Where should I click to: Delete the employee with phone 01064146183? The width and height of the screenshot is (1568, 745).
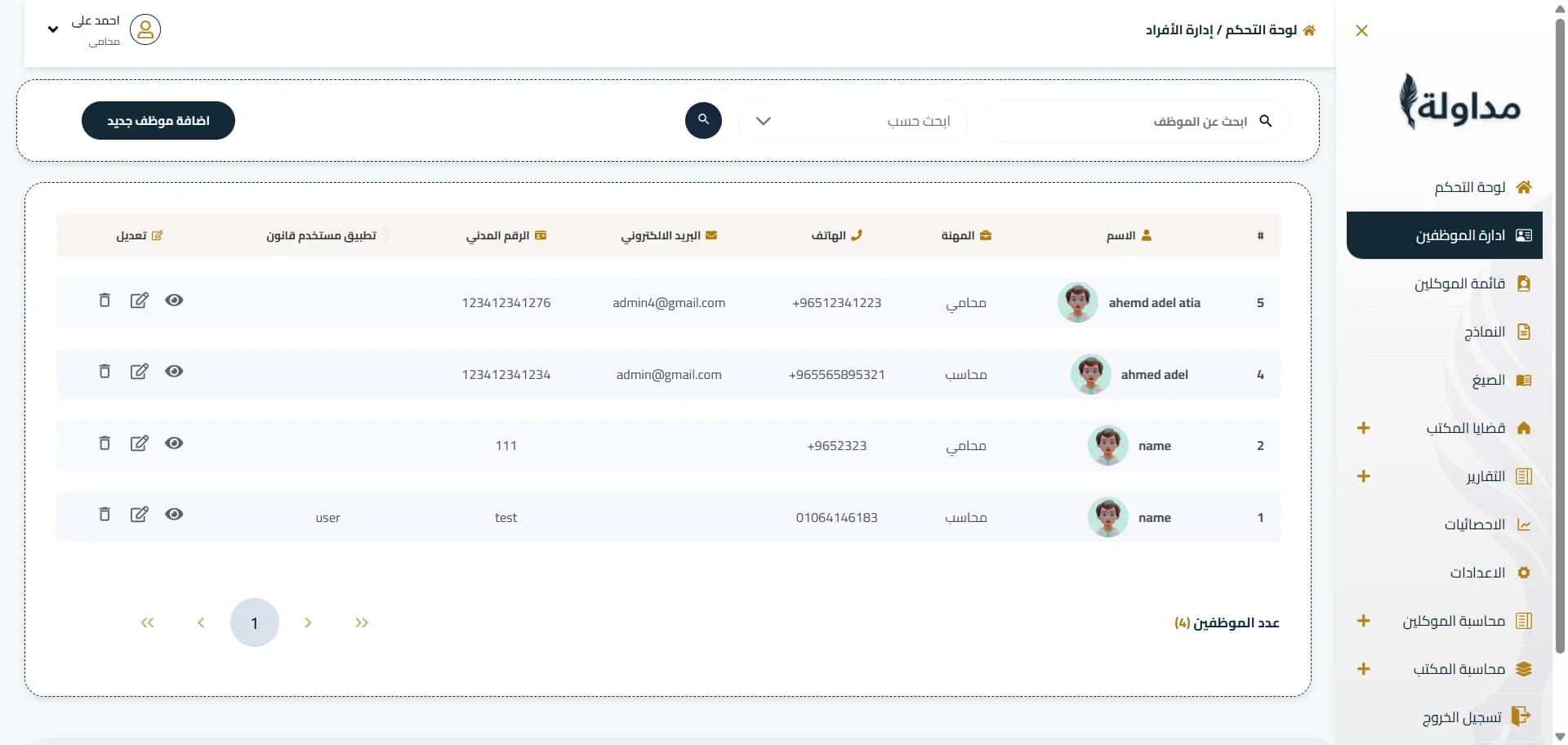(x=105, y=514)
